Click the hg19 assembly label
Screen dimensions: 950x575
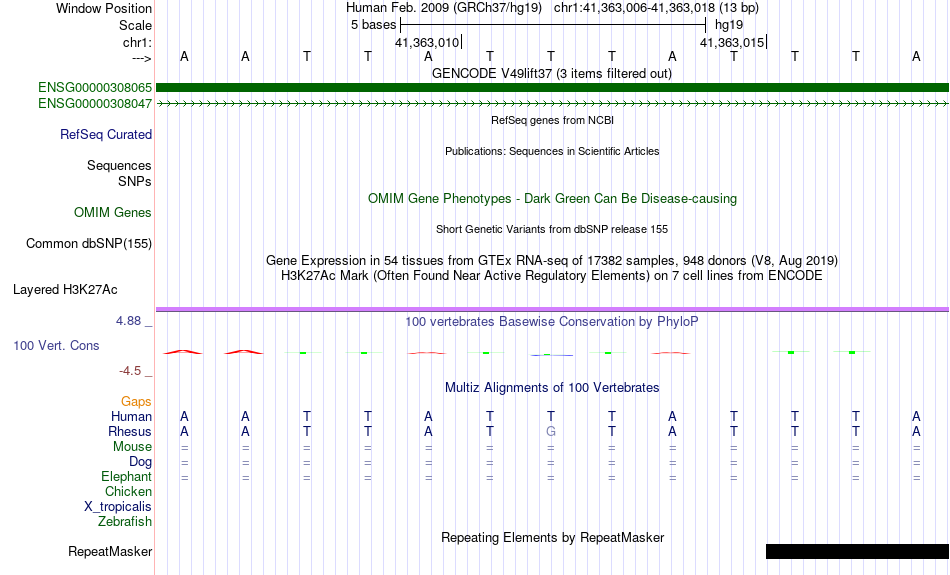tap(729, 25)
